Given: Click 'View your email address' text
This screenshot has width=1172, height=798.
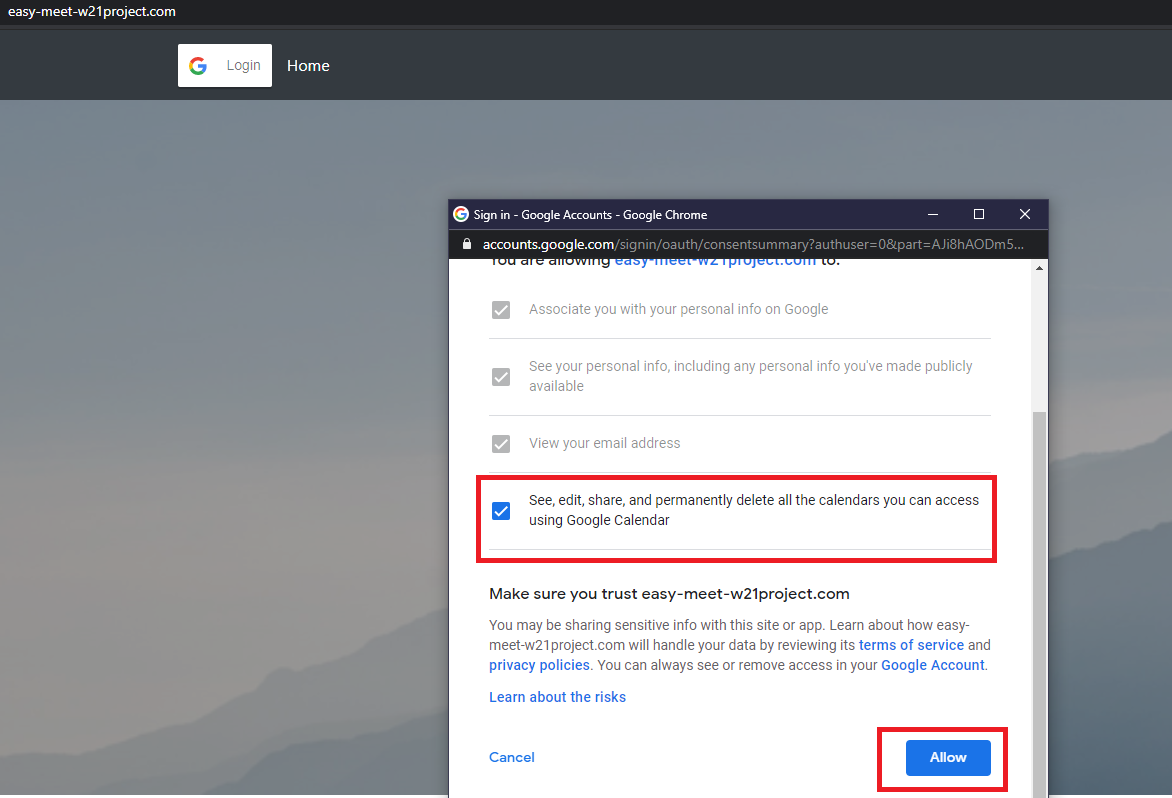Looking at the screenshot, I should pos(604,443).
